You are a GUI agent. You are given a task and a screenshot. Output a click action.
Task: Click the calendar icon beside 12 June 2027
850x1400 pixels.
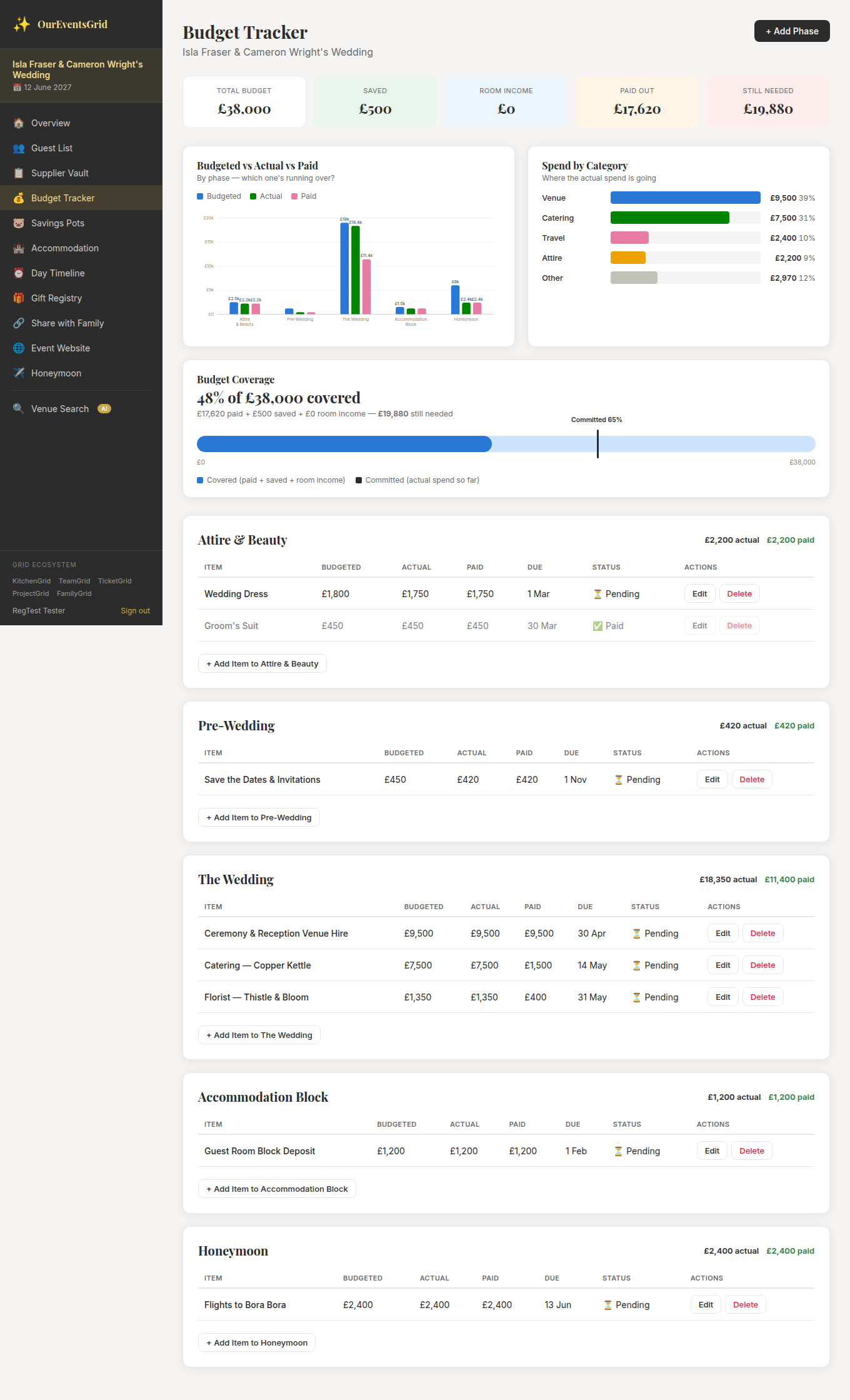coord(17,88)
